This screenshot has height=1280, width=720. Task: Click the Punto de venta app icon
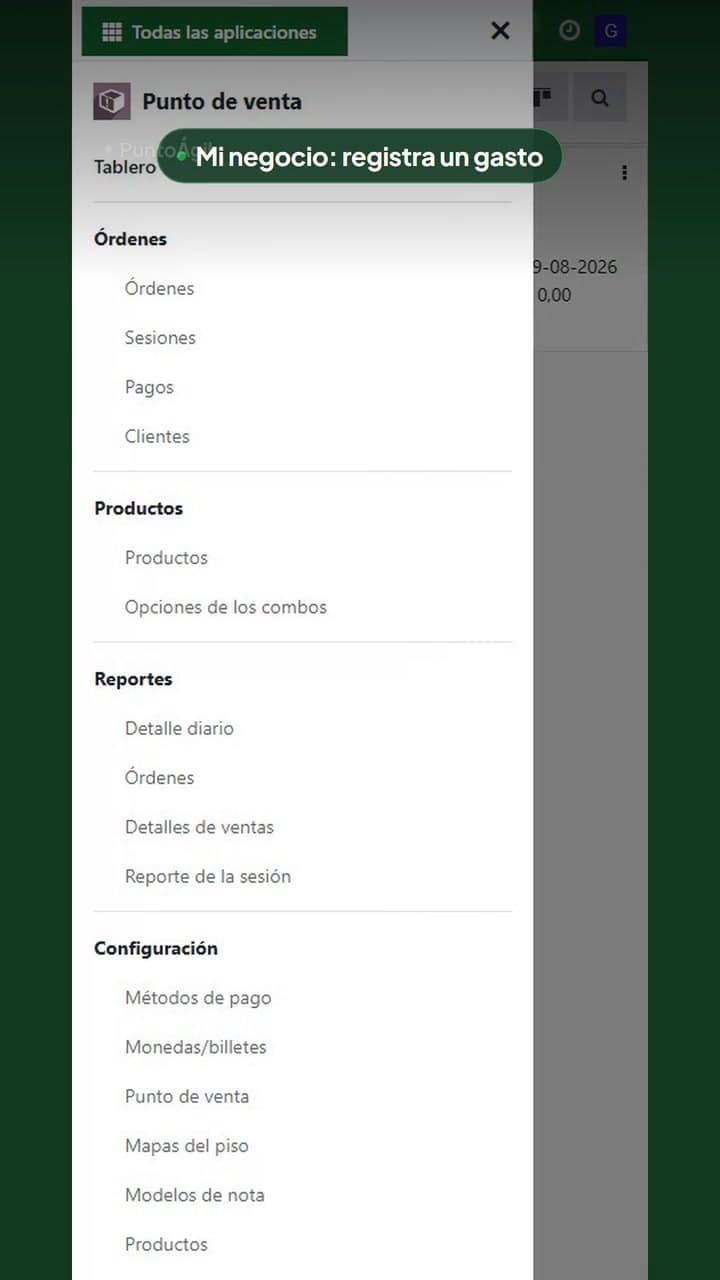coord(112,101)
